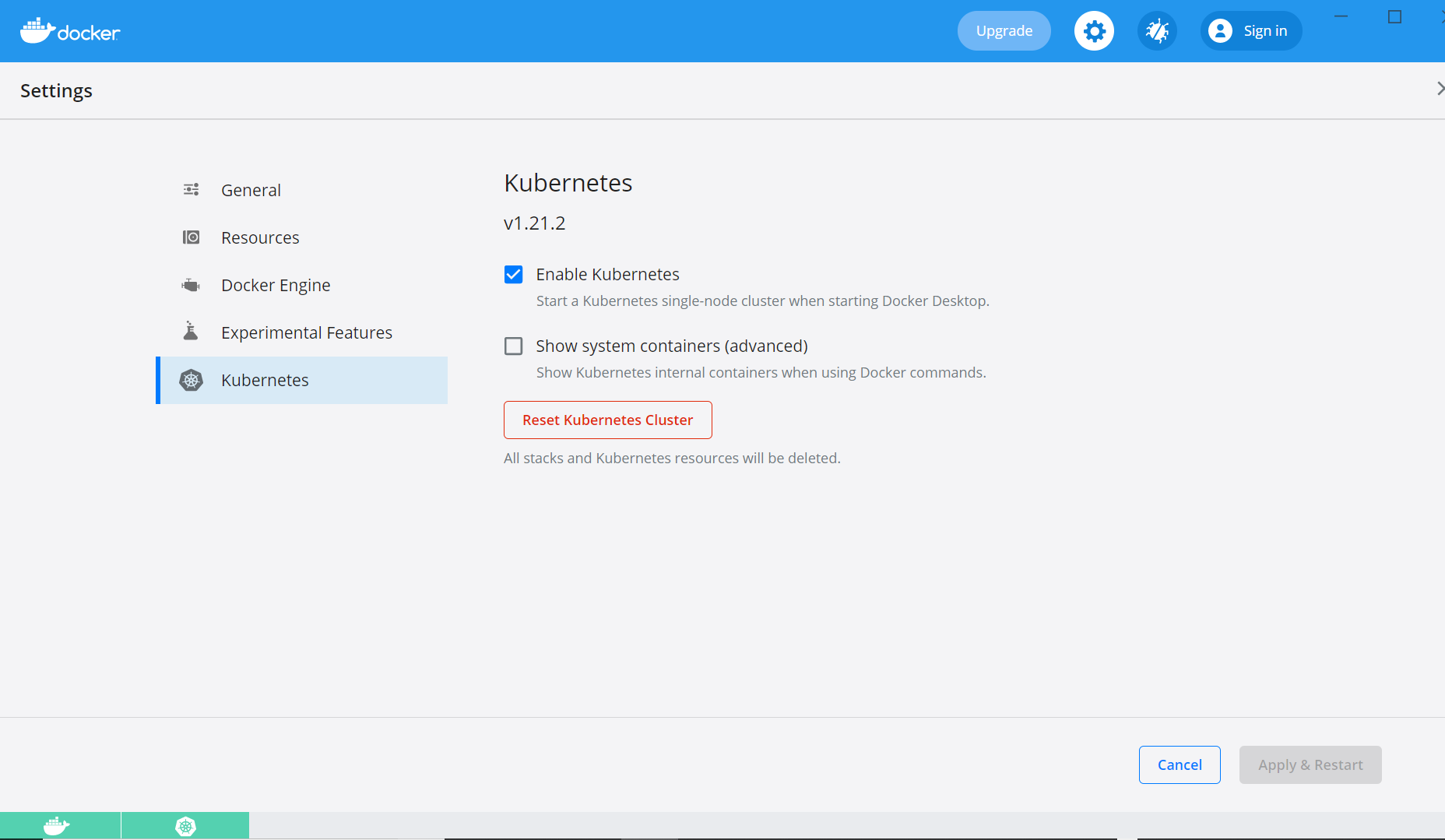The image size is (1445, 840).
Task: Click 'Start a Kubernetes single-node cluster' description
Action: tap(763, 301)
